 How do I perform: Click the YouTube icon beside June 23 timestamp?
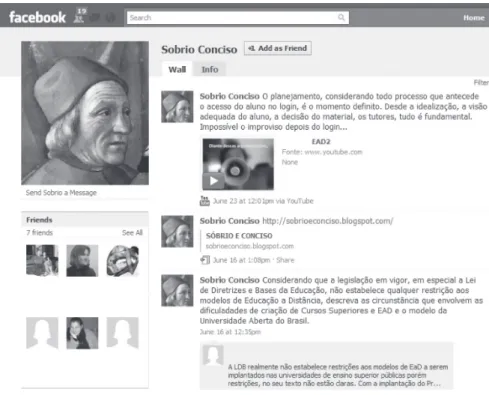point(204,201)
